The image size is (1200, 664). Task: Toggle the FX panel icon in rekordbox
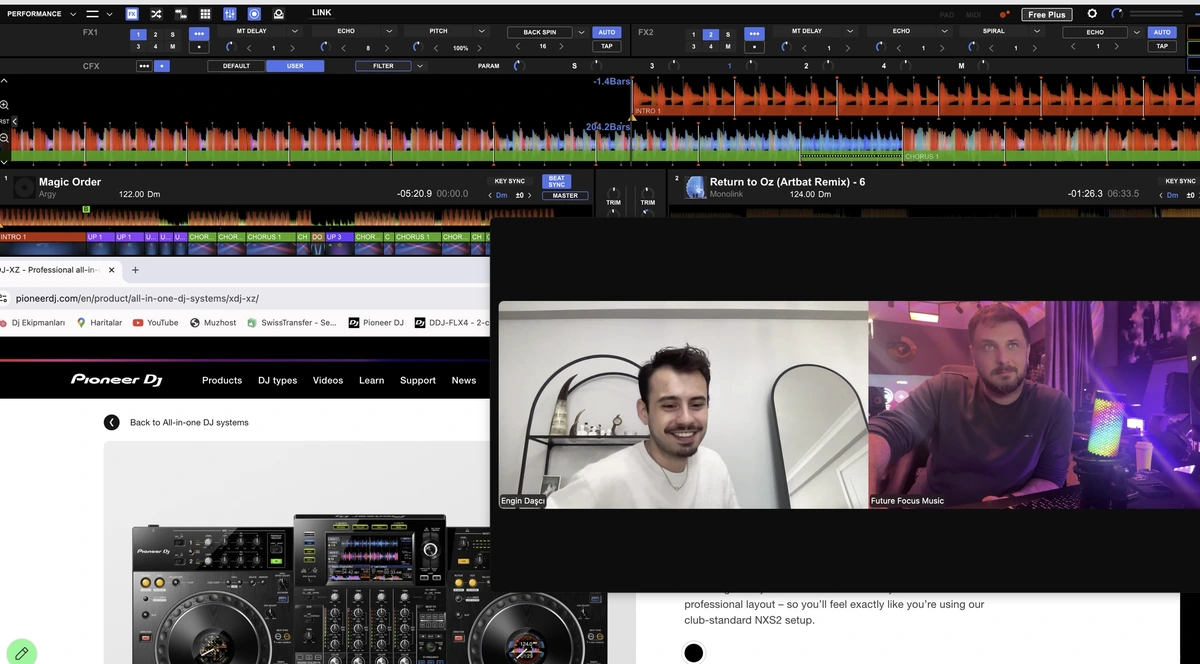(132, 14)
